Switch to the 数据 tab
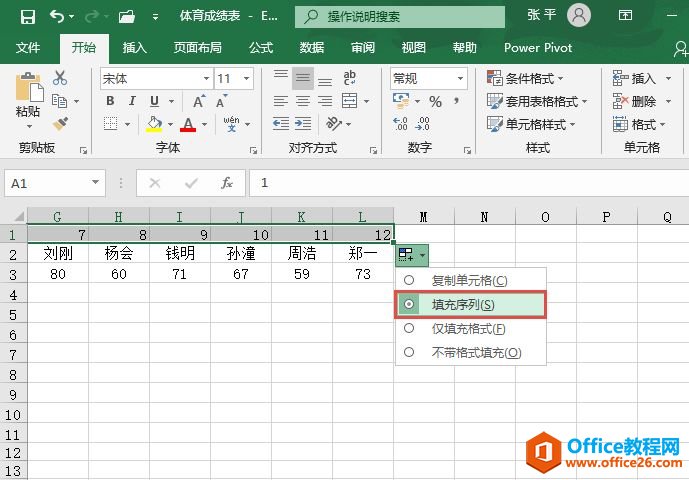The height and width of the screenshot is (480, 689). click(312, 47)
